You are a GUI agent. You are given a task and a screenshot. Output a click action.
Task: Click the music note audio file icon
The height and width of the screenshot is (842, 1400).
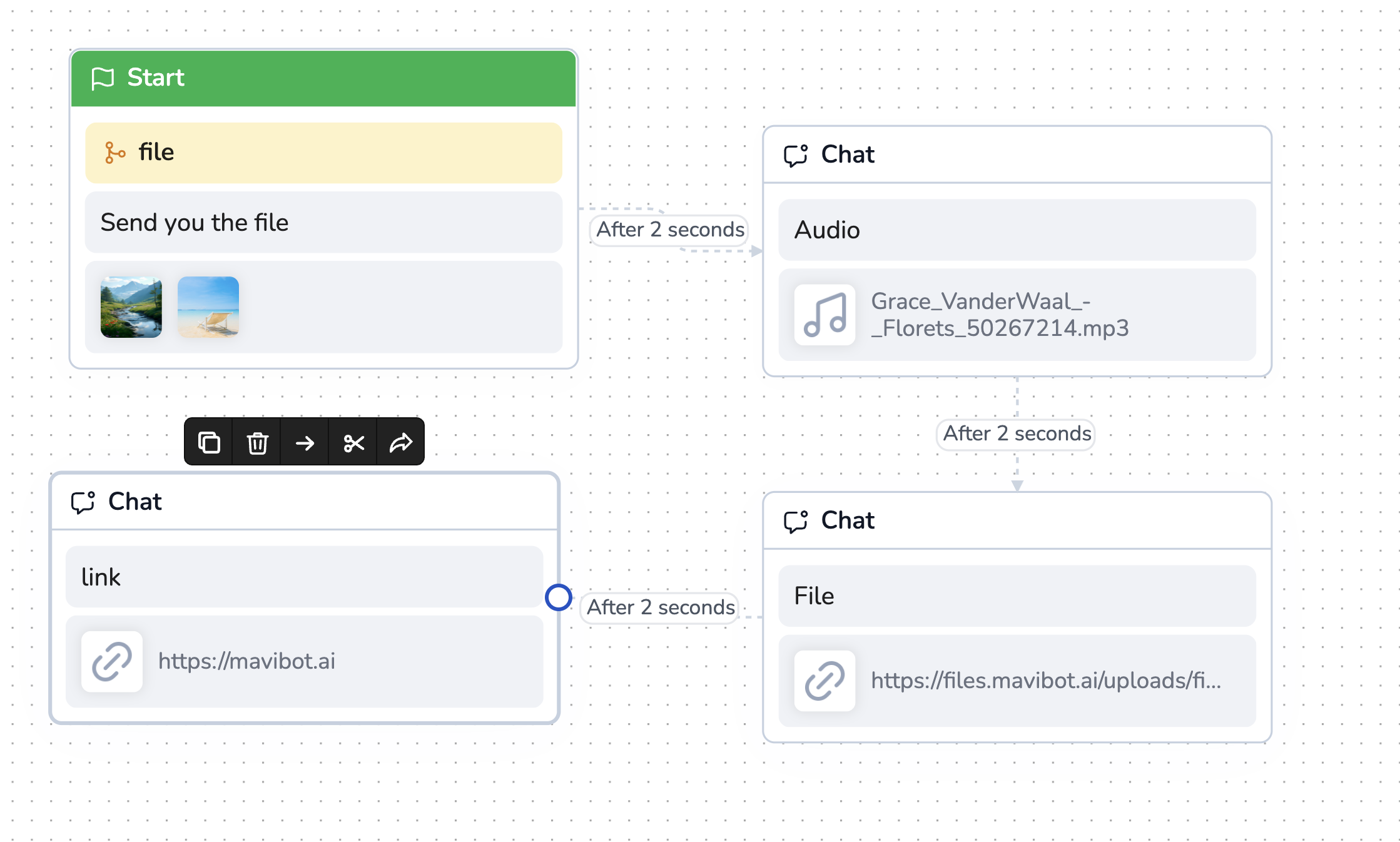824,315
